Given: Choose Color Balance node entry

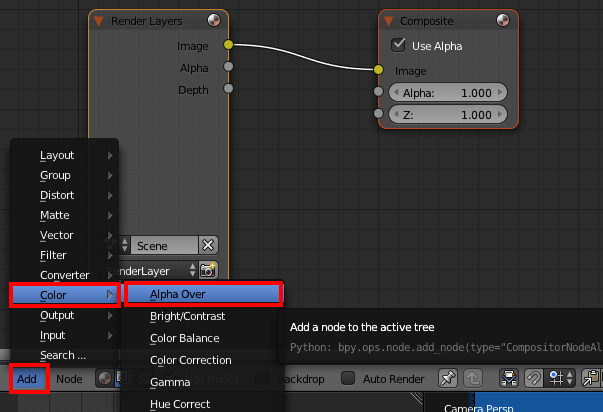Looking at the screenshot, I should pyautogui.click(x=203, y=338).
